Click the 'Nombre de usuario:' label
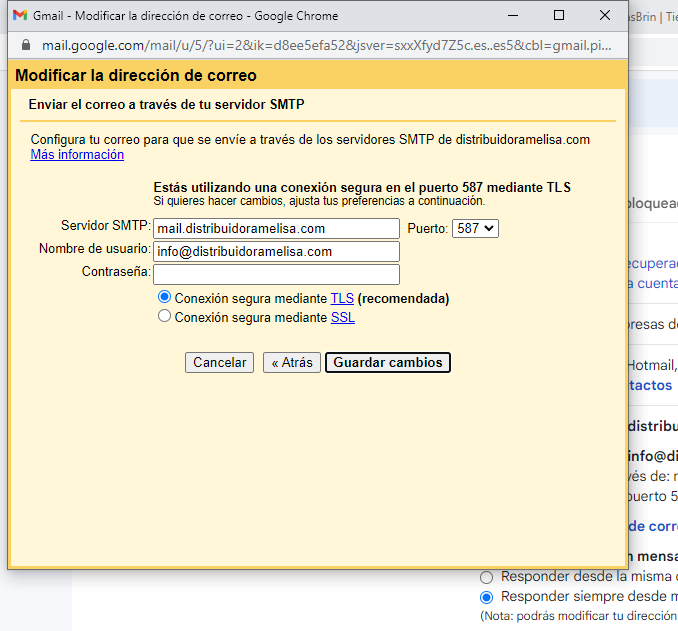 pyautogui.click(x=95, y=249)
